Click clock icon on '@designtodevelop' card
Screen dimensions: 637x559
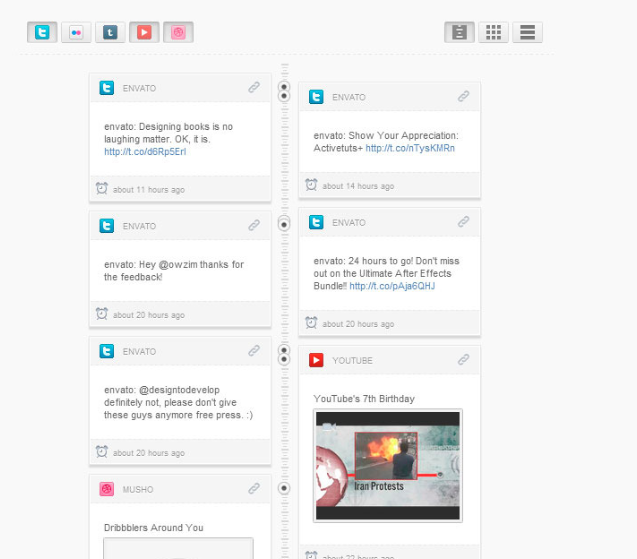pyautogui.click(x=102, y=452)
